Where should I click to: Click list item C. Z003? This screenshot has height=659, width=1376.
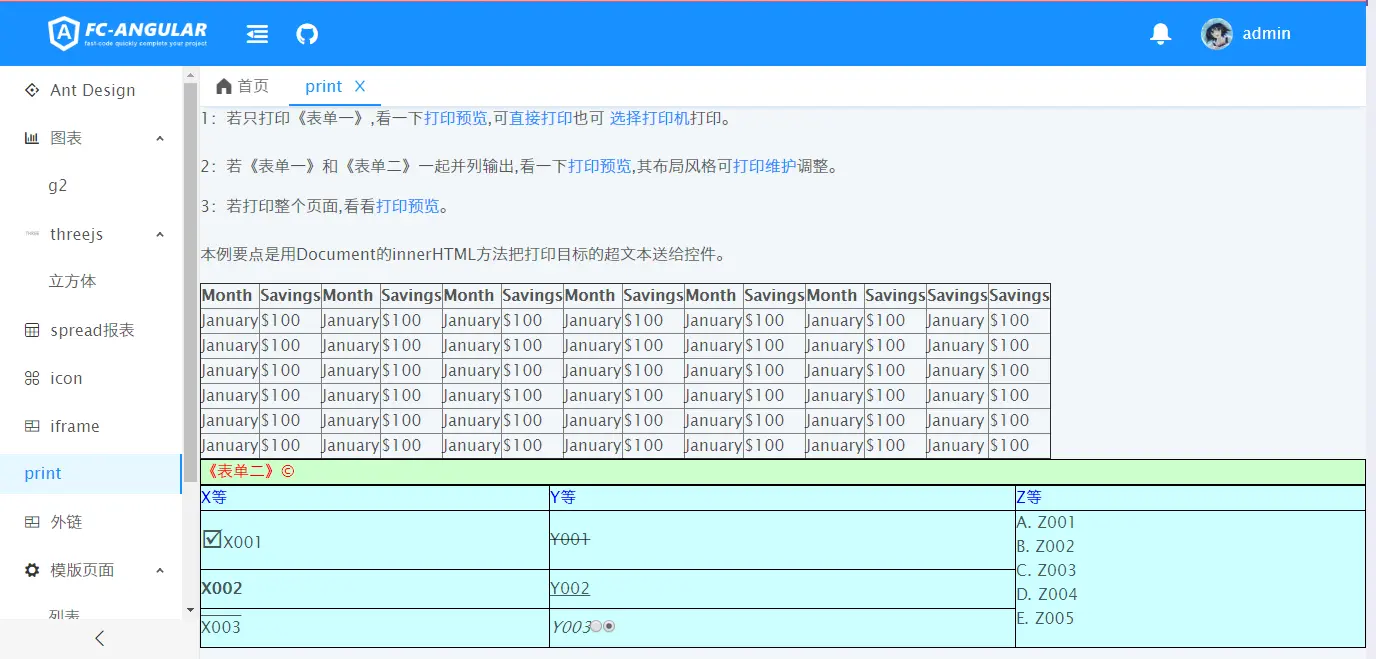pos(1046,570)
